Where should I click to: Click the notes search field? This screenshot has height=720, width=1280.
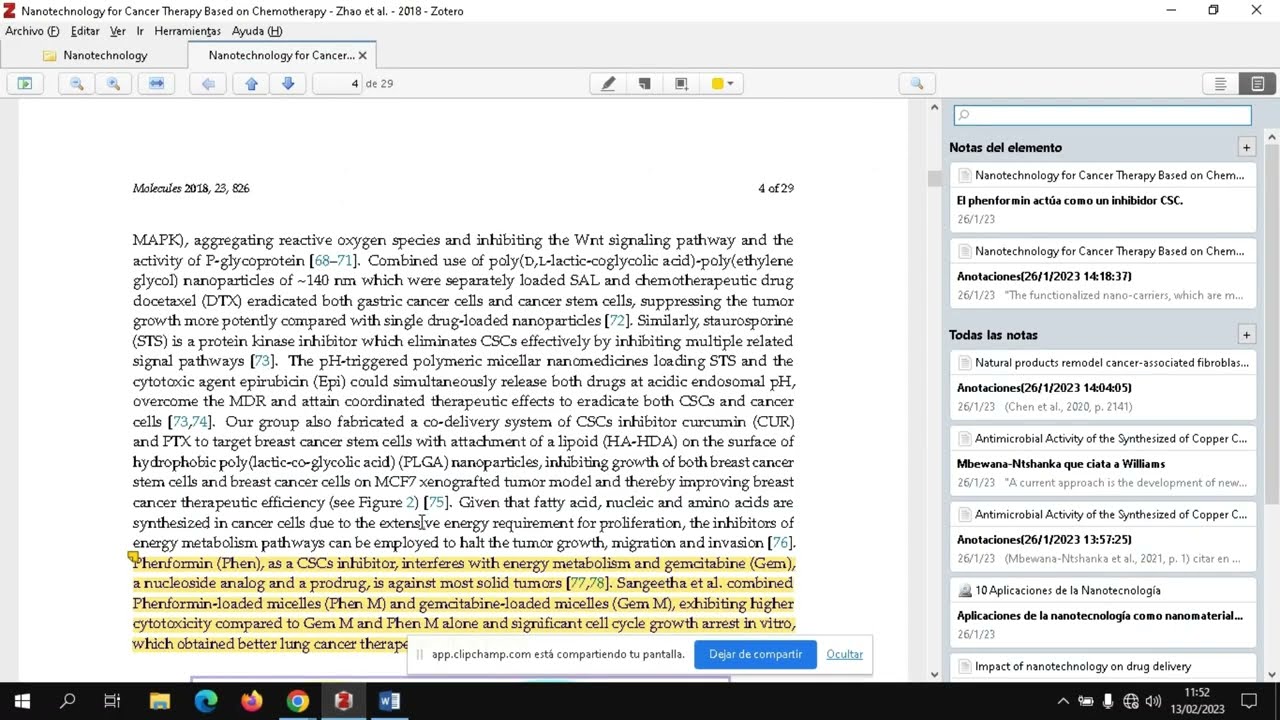click(1102, 115)
